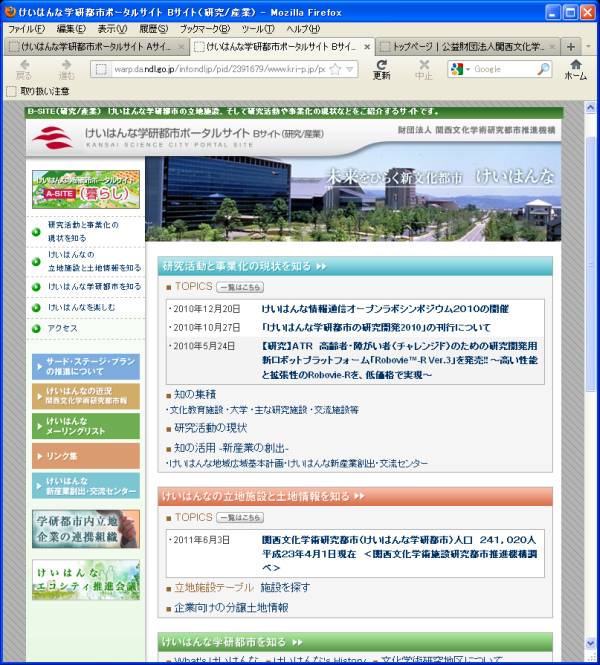This screenshot has height=665, width=600.
Task: Click the bookmark star in address bar
Action: coord(336,69)
